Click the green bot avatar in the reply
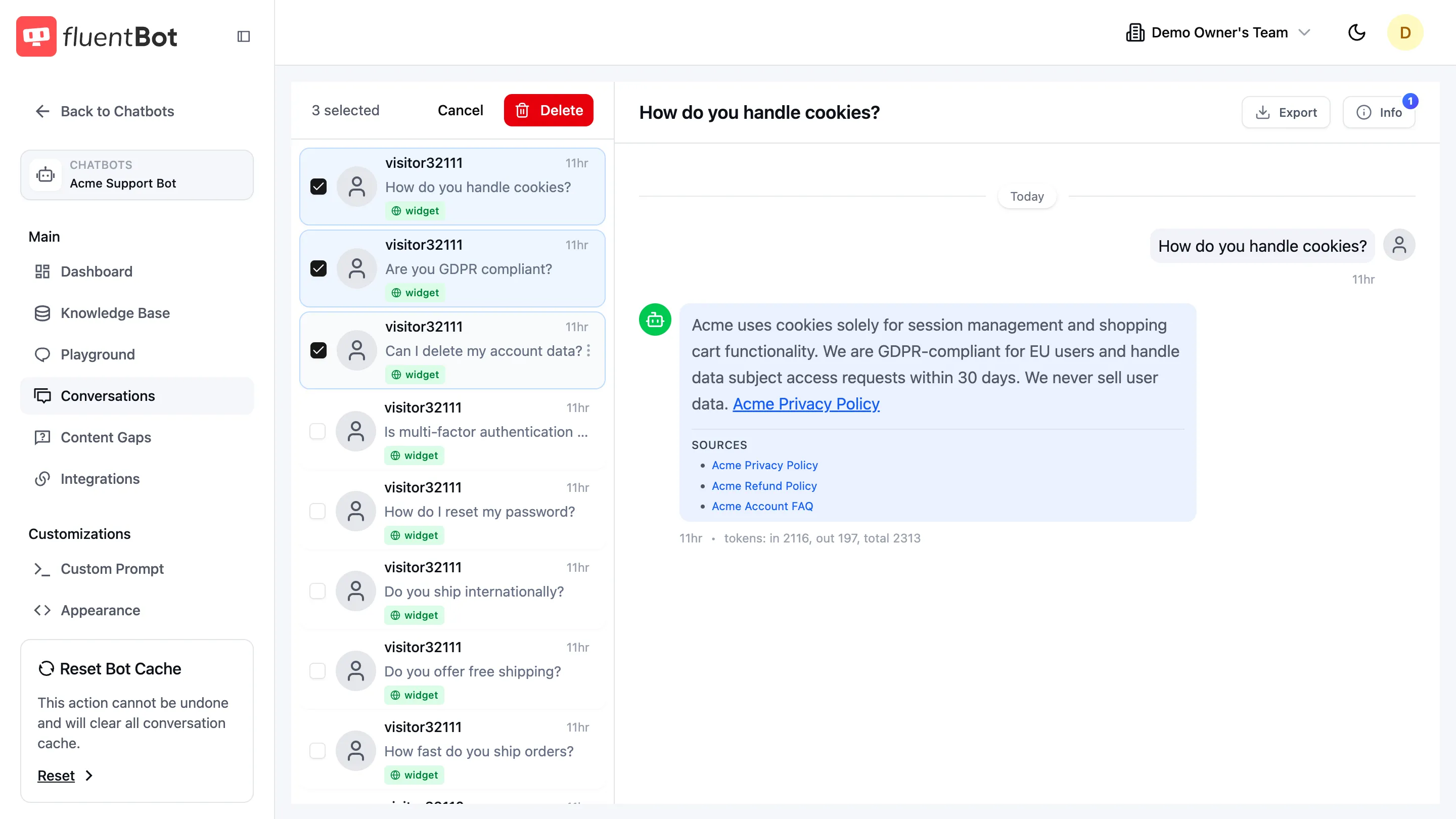 tap(655, 320)
